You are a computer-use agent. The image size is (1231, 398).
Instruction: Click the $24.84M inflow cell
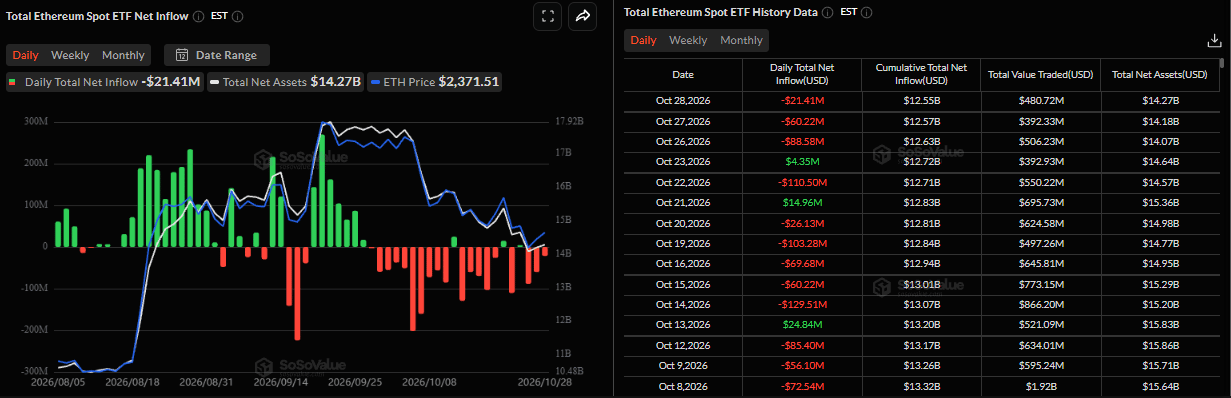[x=802, y=324]
